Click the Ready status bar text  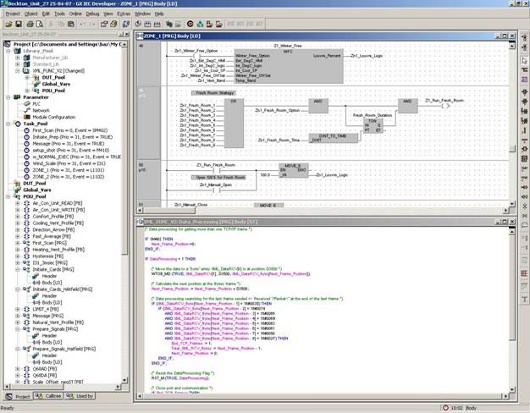[7, 408]
